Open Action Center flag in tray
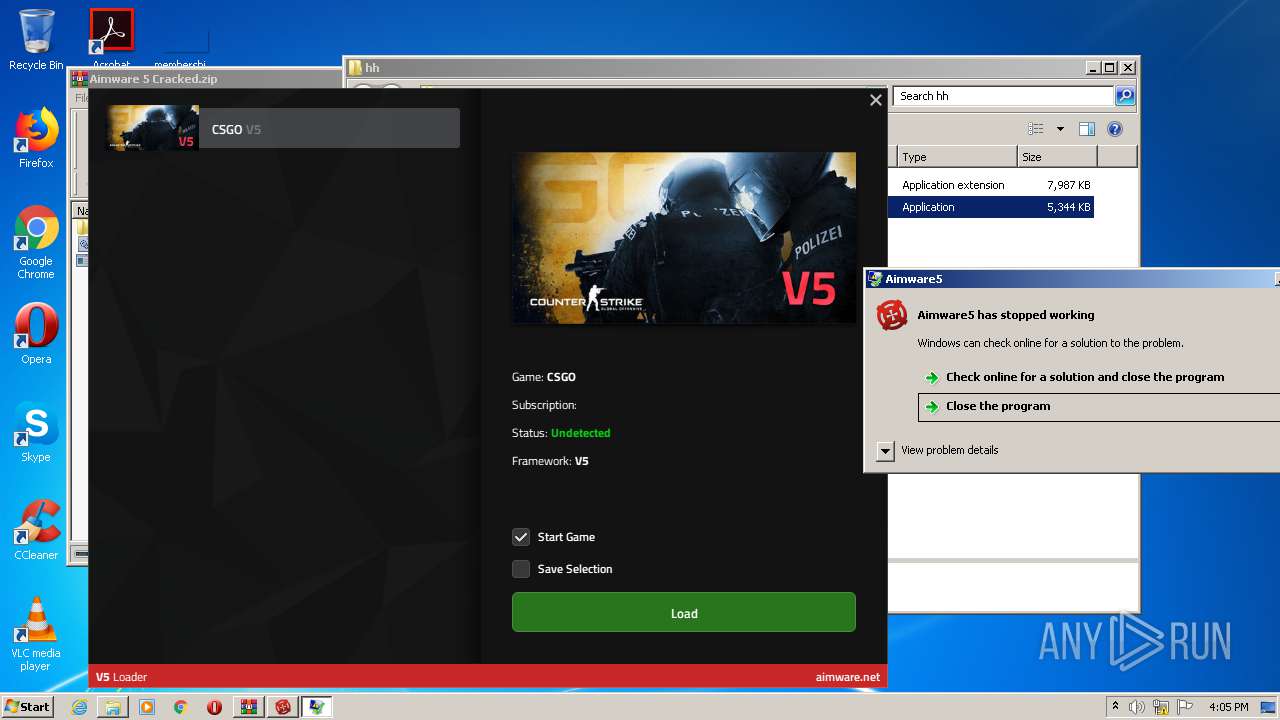1280x720 pixels. pyautogui.click(x=1185, y=707)
